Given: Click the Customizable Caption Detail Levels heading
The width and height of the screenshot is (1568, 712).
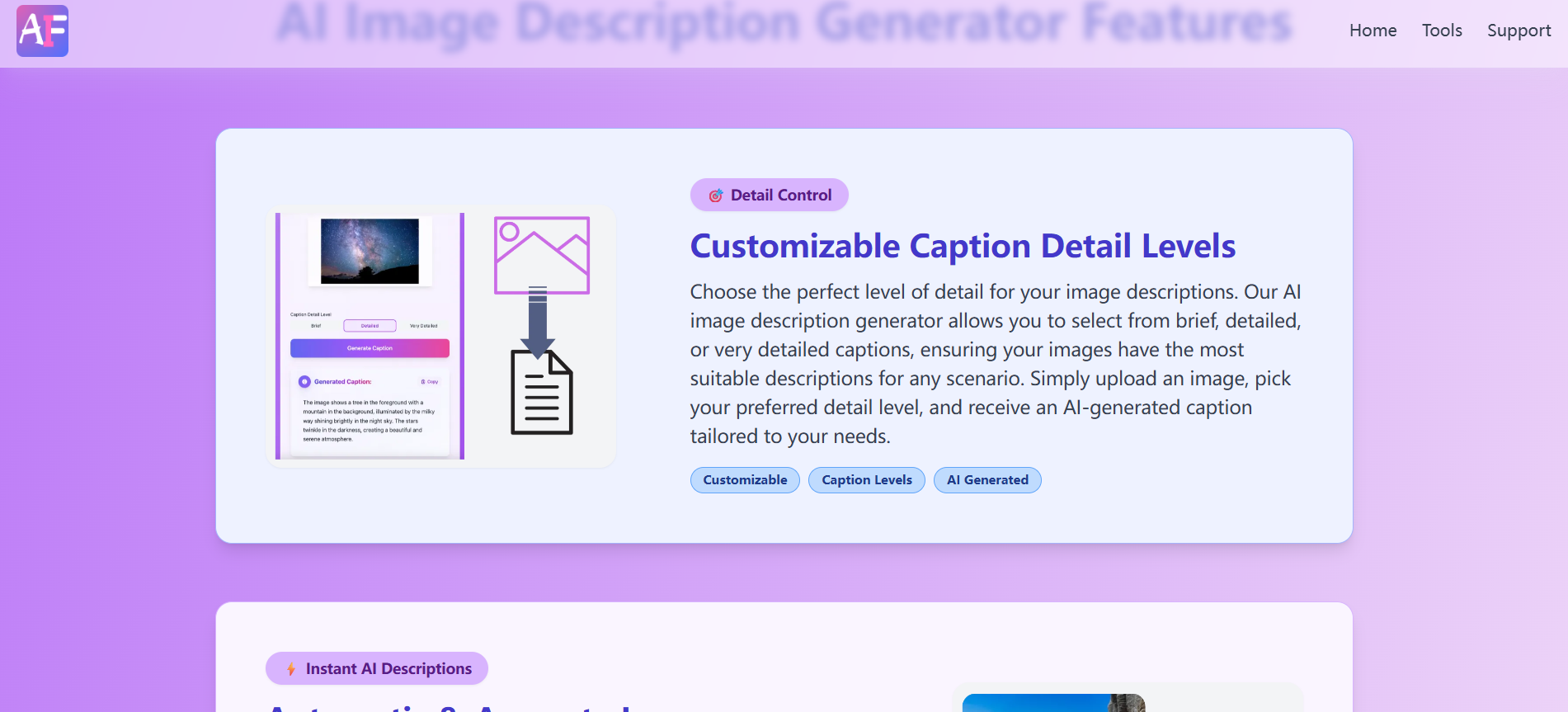Looking at the screenshot, I should [x=963, y=246].
